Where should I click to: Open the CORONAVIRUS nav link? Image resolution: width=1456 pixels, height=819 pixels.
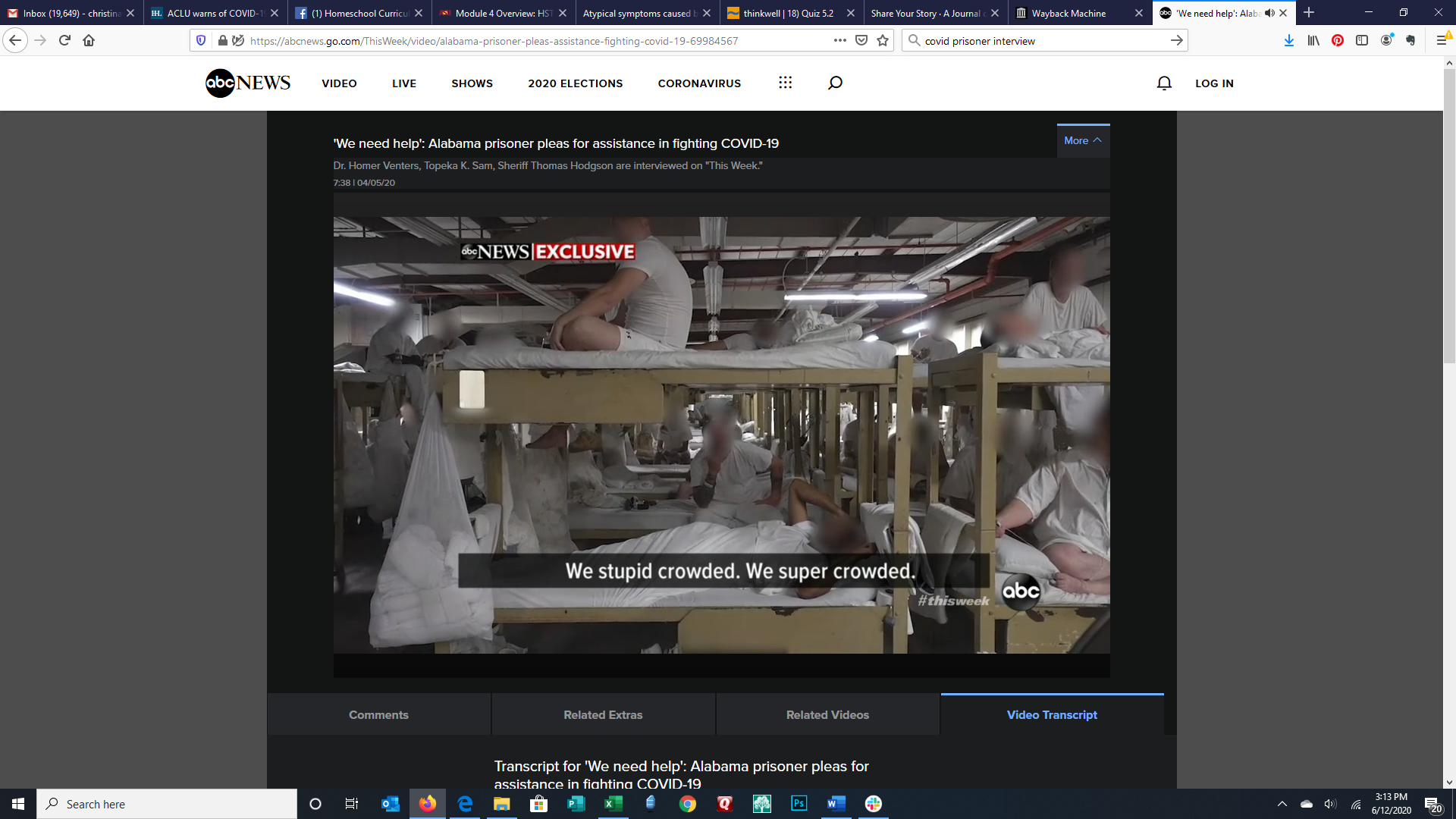pyautogui.click(x=699, y=83)
